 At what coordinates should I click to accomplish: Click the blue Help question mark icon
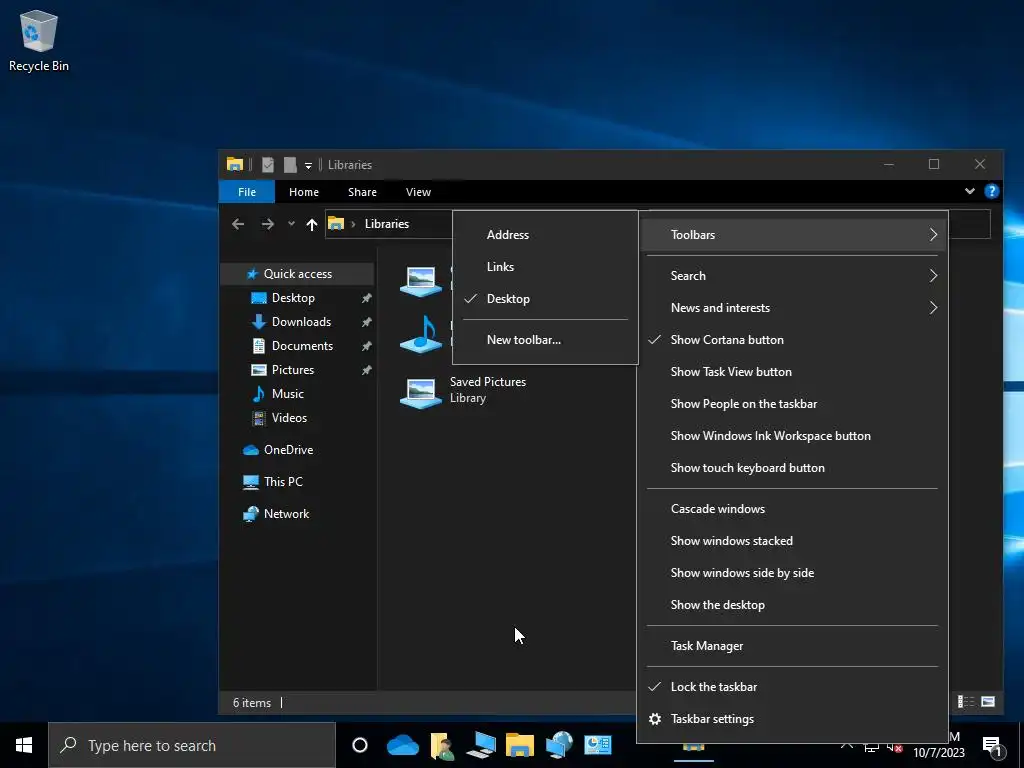[x=991, y=191]
